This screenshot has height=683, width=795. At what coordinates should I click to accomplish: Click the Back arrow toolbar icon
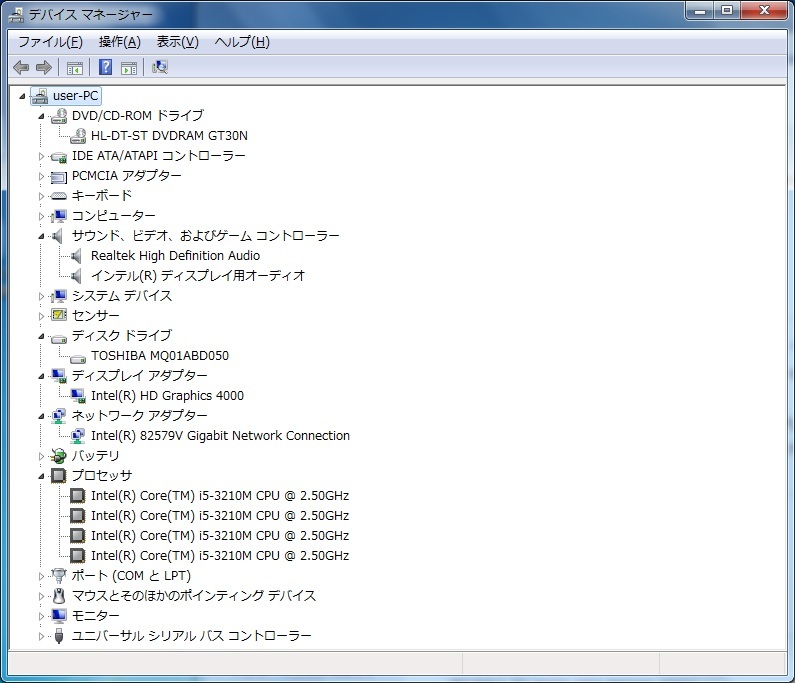(x=21, y=67)
